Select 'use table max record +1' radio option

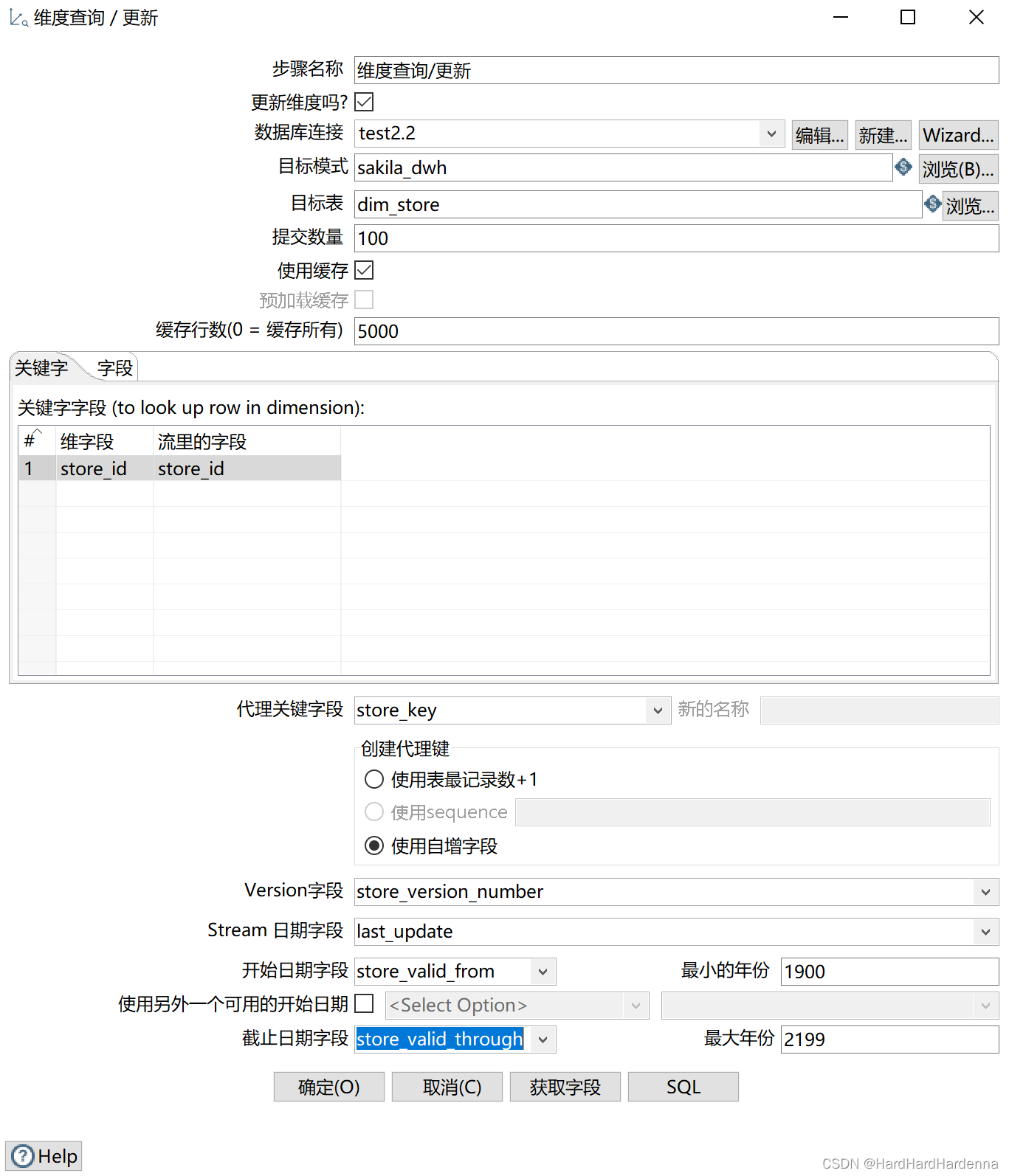(x=374, y=779)
